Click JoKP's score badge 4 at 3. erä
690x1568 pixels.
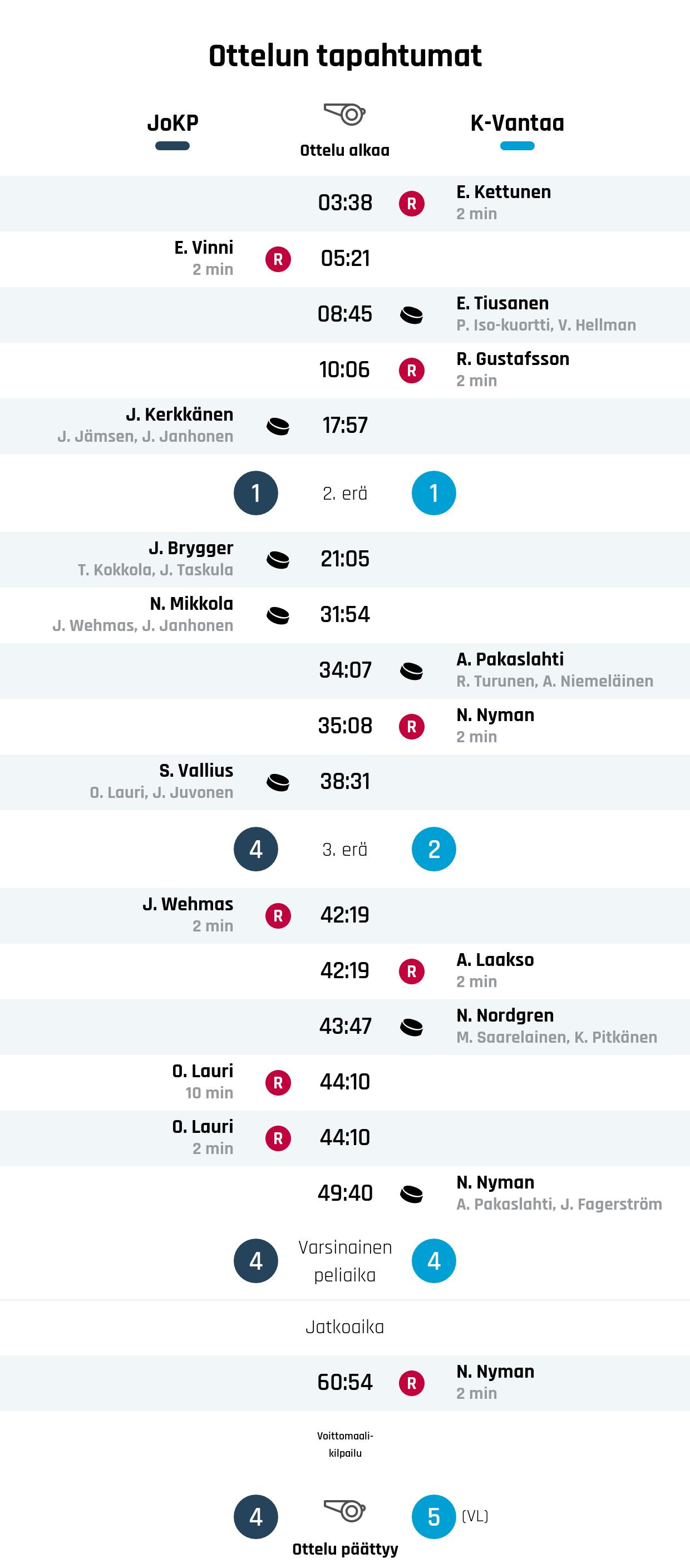click(x=255, y=849)
